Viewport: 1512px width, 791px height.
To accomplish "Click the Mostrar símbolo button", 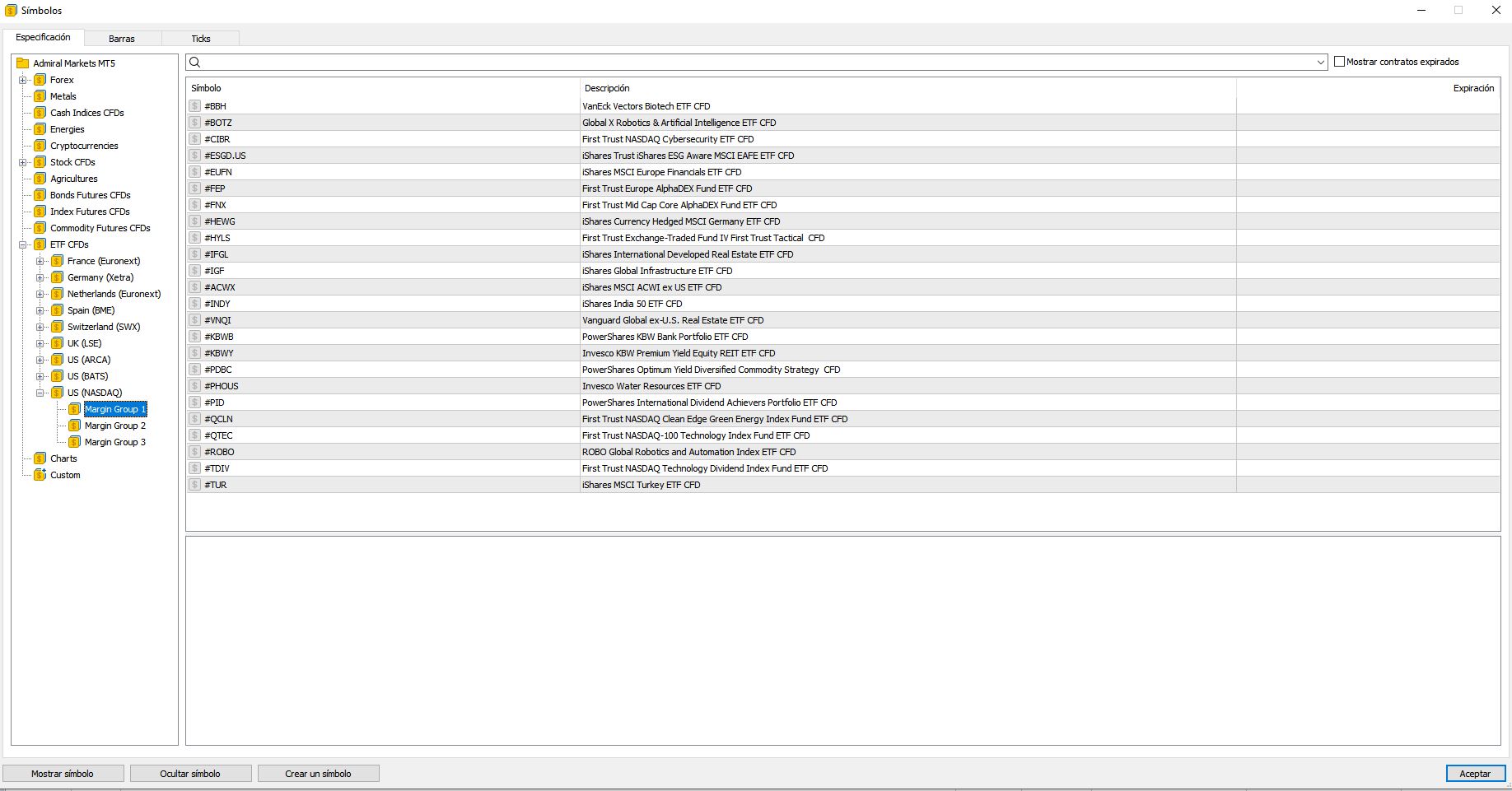I will (63, 774).
